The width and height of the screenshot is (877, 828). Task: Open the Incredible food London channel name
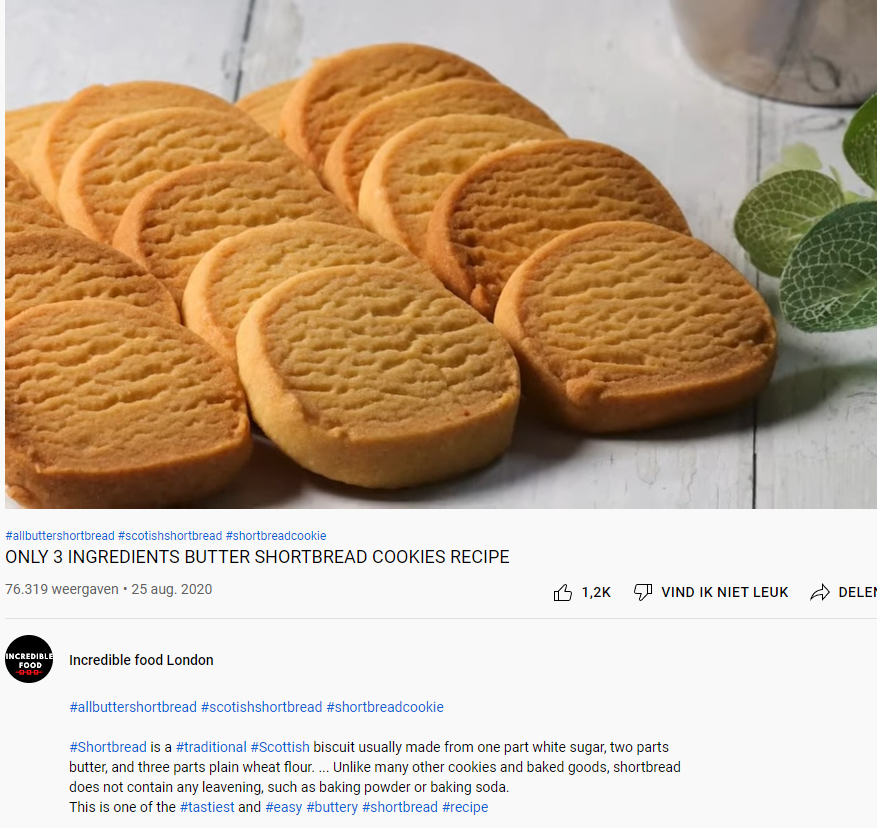pos(142,660)
